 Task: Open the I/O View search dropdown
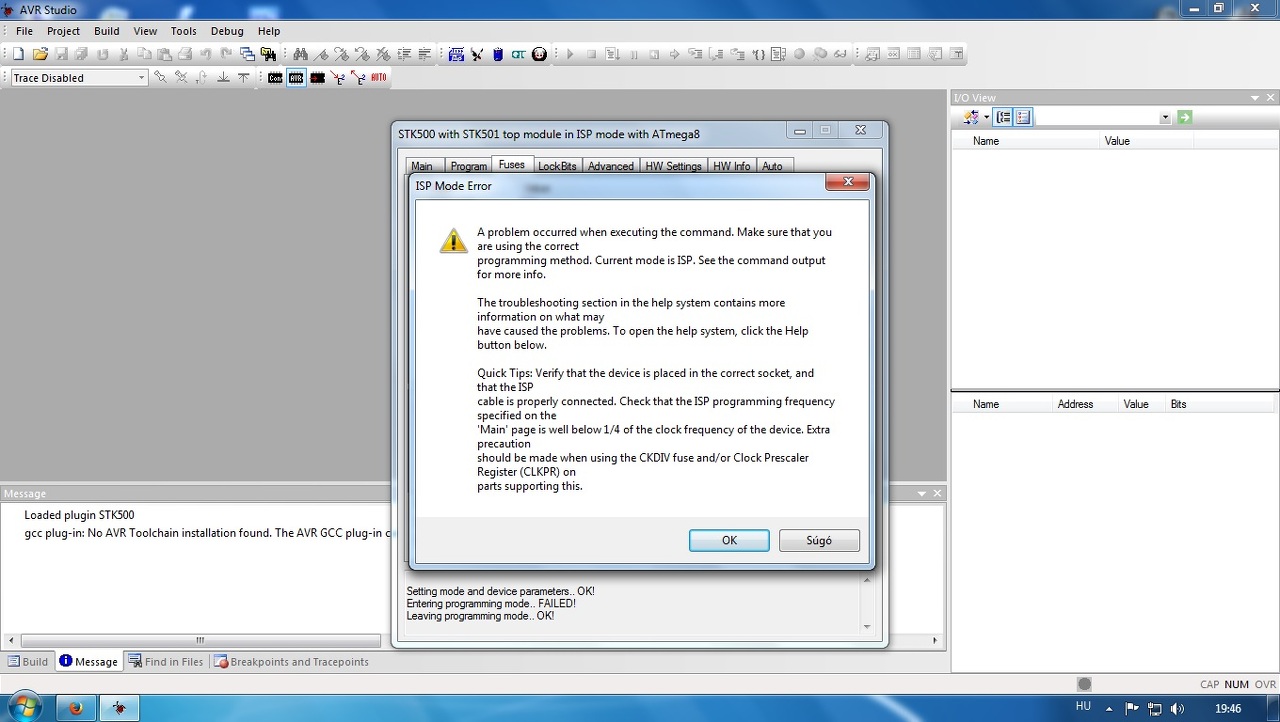click(x=1165, y=118)
